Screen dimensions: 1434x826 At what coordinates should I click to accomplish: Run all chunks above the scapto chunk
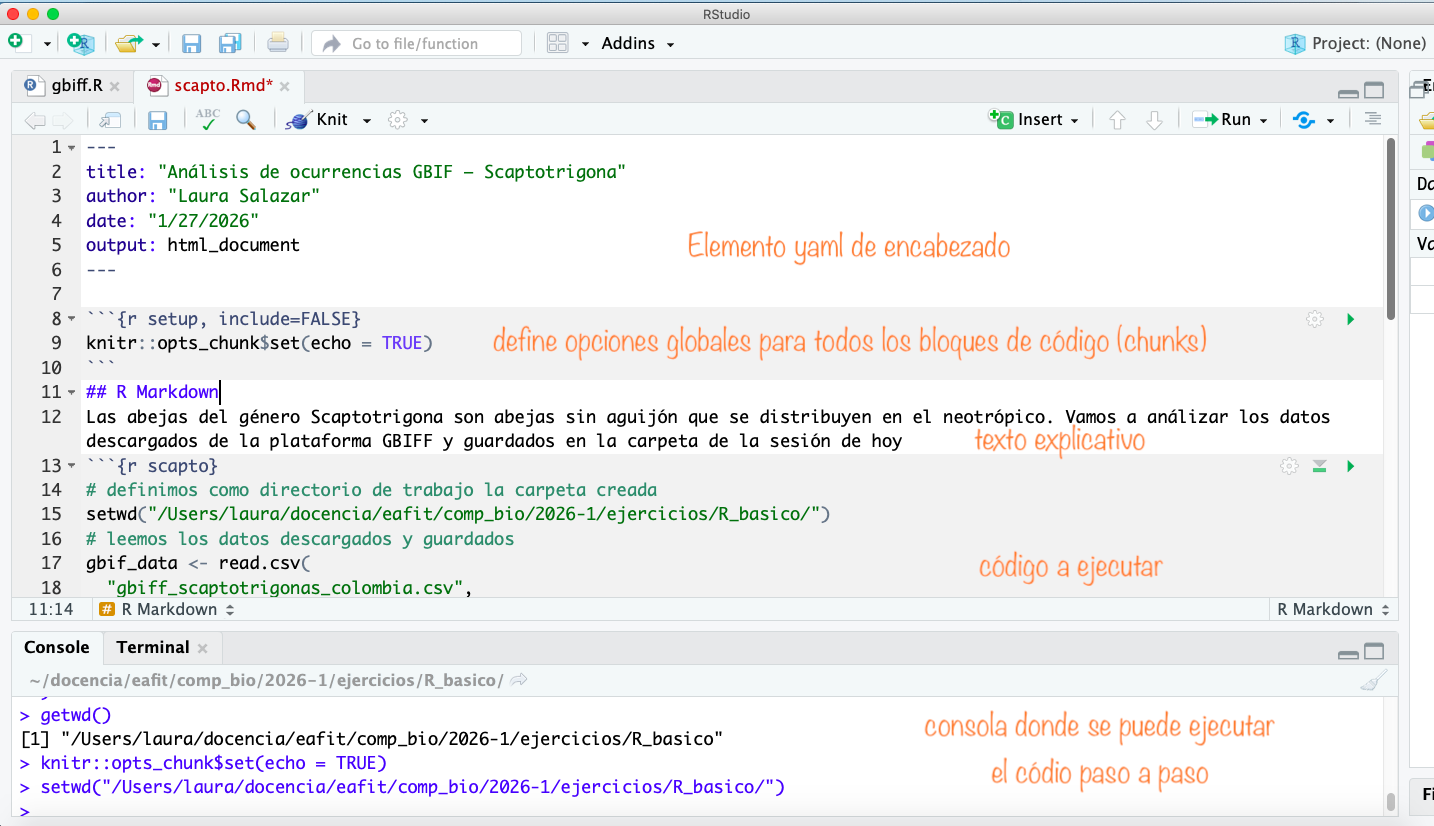(1320, 466)
